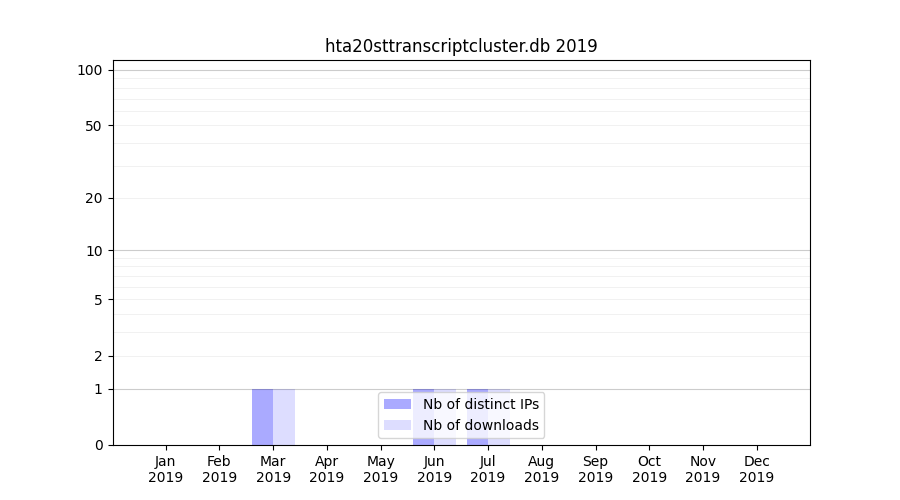Pick the May 2019 x-axis label
This screenshot has height=500, width=900.
point(380,469)
